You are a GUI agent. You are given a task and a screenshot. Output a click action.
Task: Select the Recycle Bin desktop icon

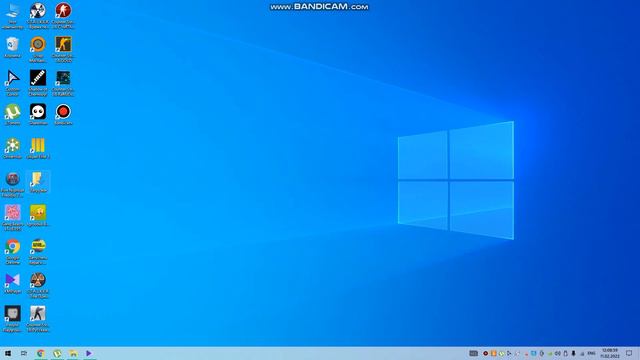tap(13, 47)
